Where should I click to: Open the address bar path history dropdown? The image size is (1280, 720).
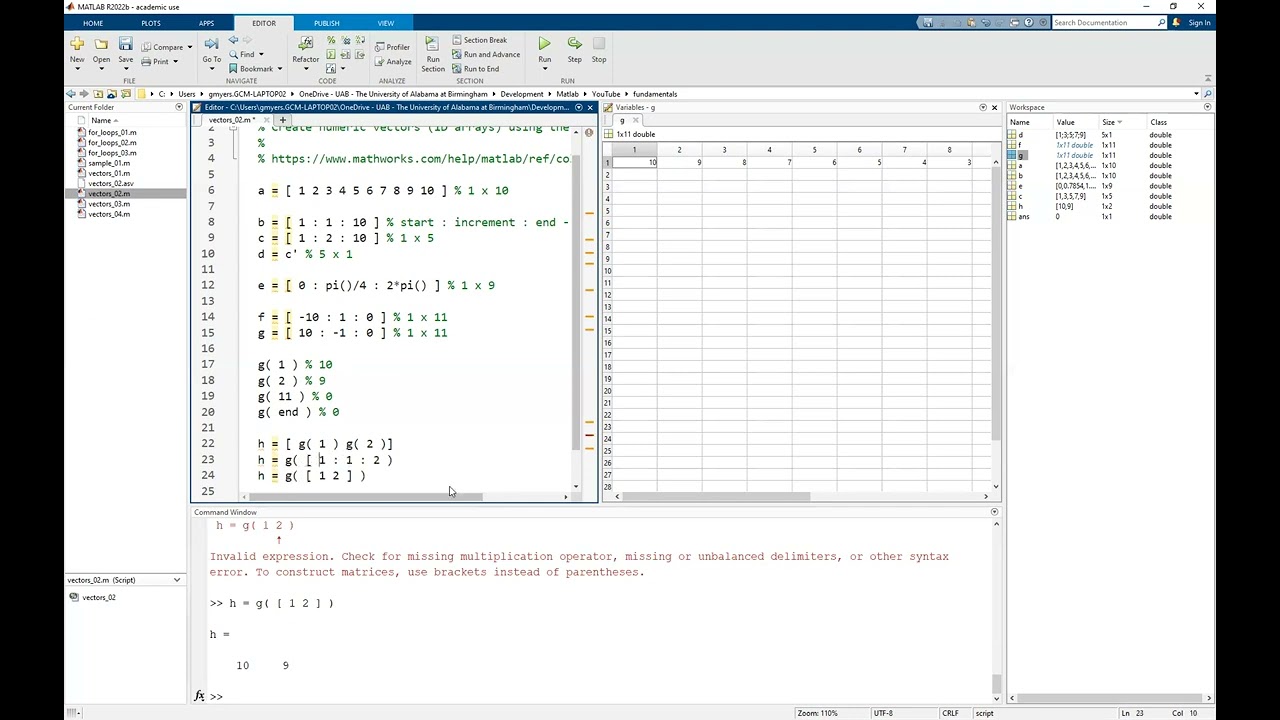[1195, 94]
